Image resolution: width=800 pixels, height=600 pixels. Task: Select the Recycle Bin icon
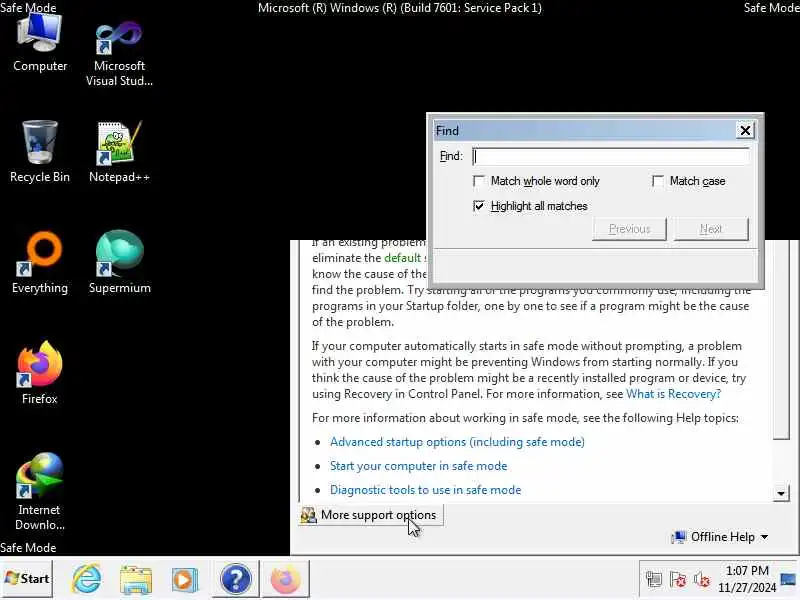[40, 152]
